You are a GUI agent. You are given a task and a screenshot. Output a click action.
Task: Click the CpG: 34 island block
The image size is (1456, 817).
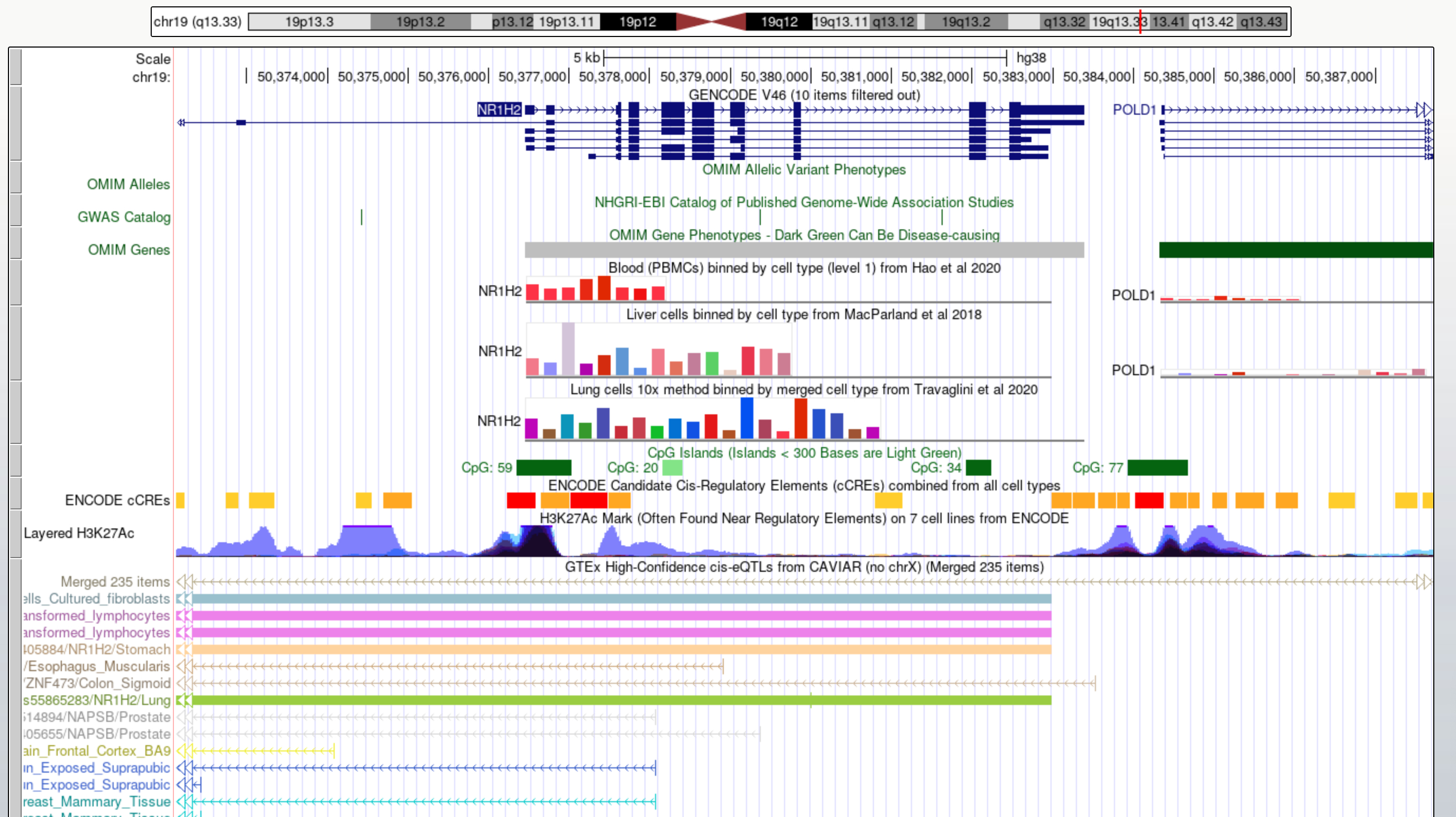pos(978,468)
